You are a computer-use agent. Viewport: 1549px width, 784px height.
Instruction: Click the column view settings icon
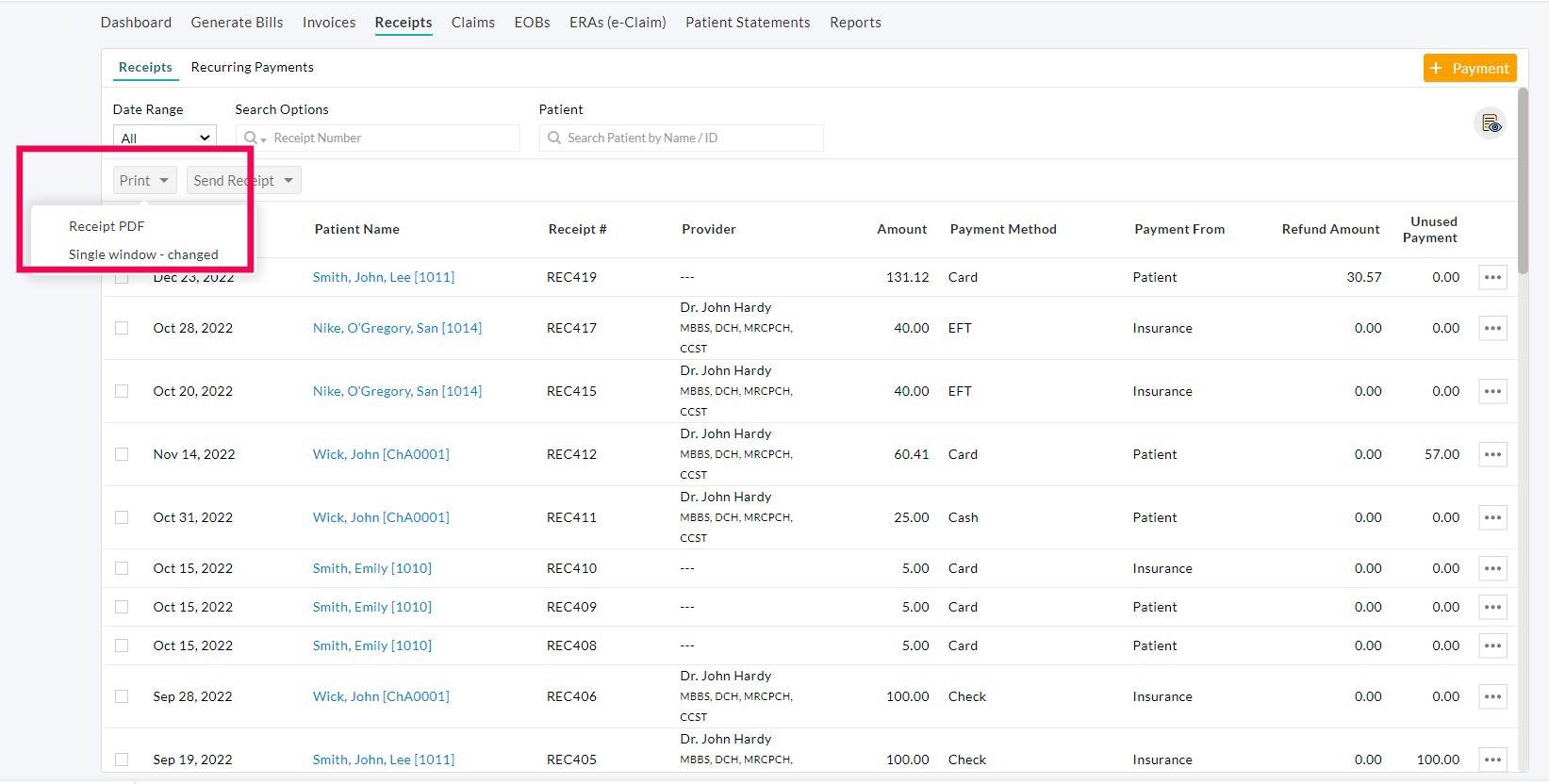pyautogui.click(x=1490, y=123)
